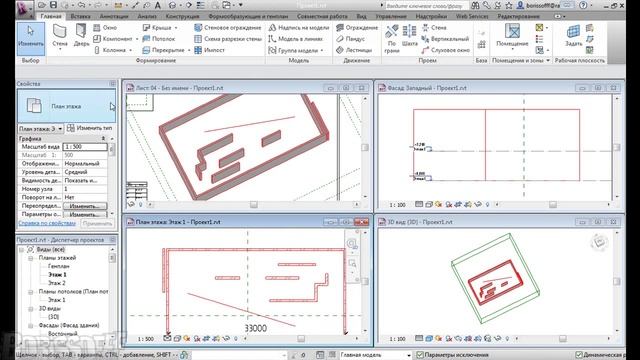
Task: Switch to the Вид ribbon tab
Action: click(361, 16)
